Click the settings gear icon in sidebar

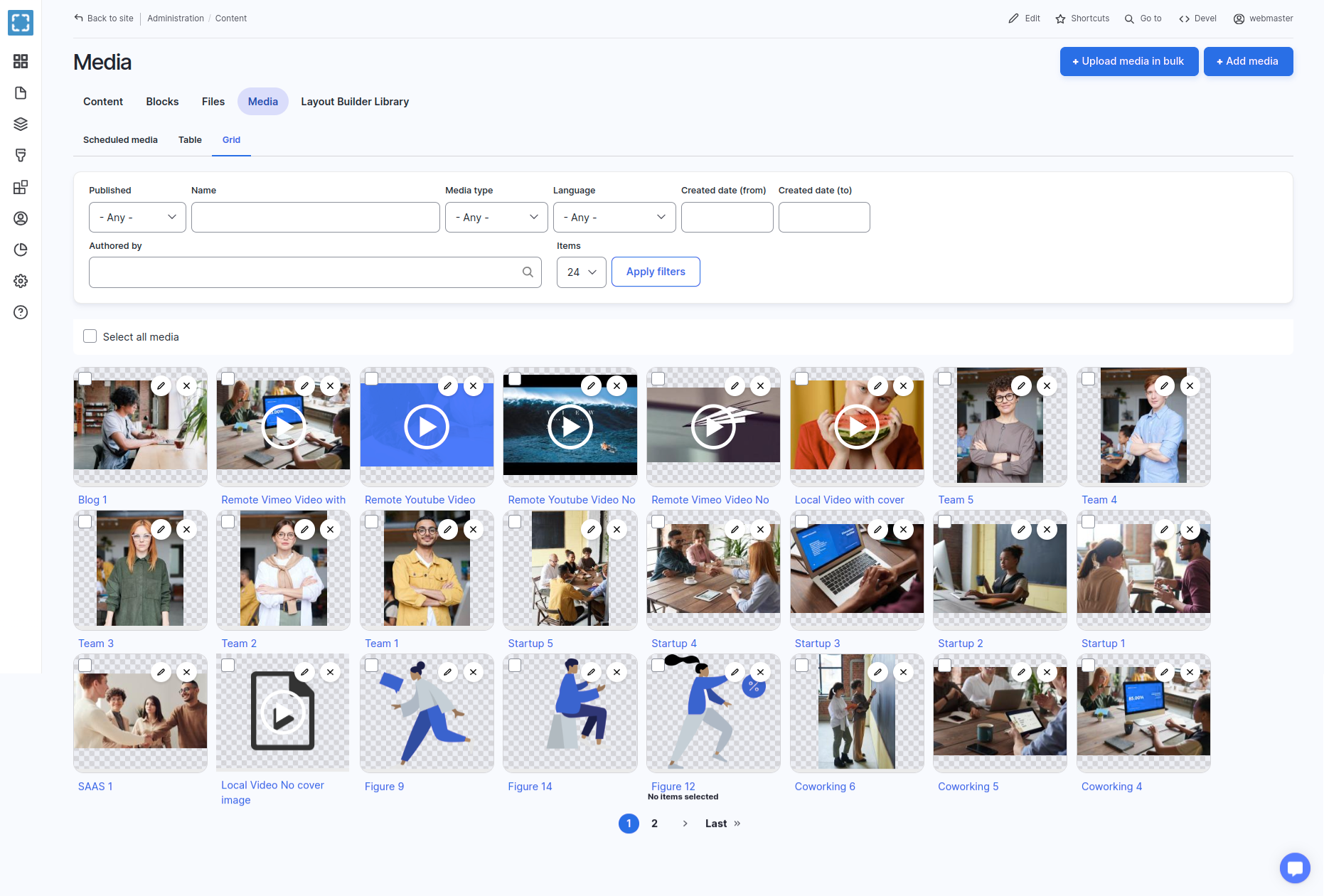(x=21, y=281)
